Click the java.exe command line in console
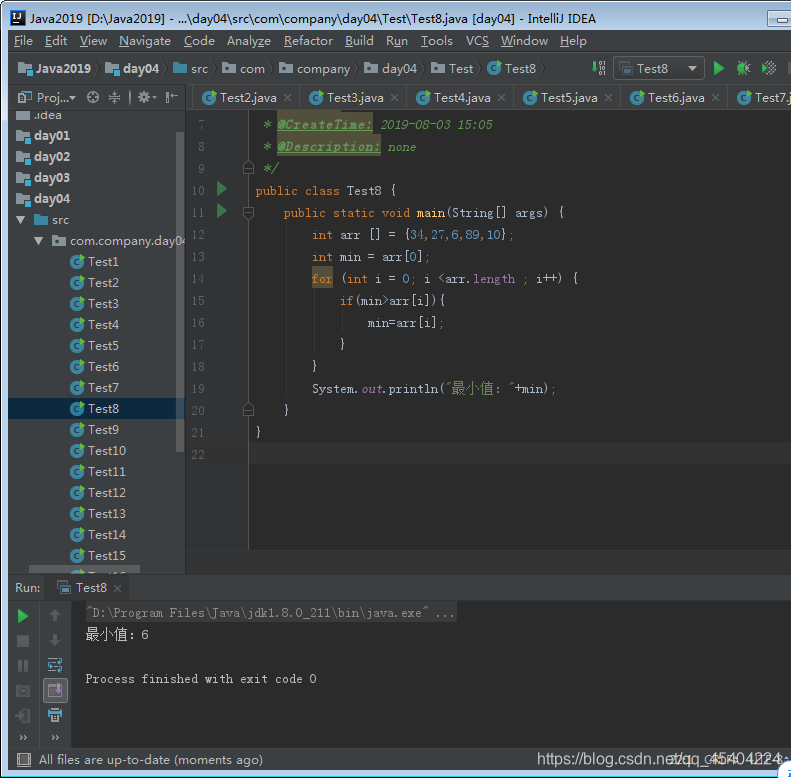 pos(271,613)
